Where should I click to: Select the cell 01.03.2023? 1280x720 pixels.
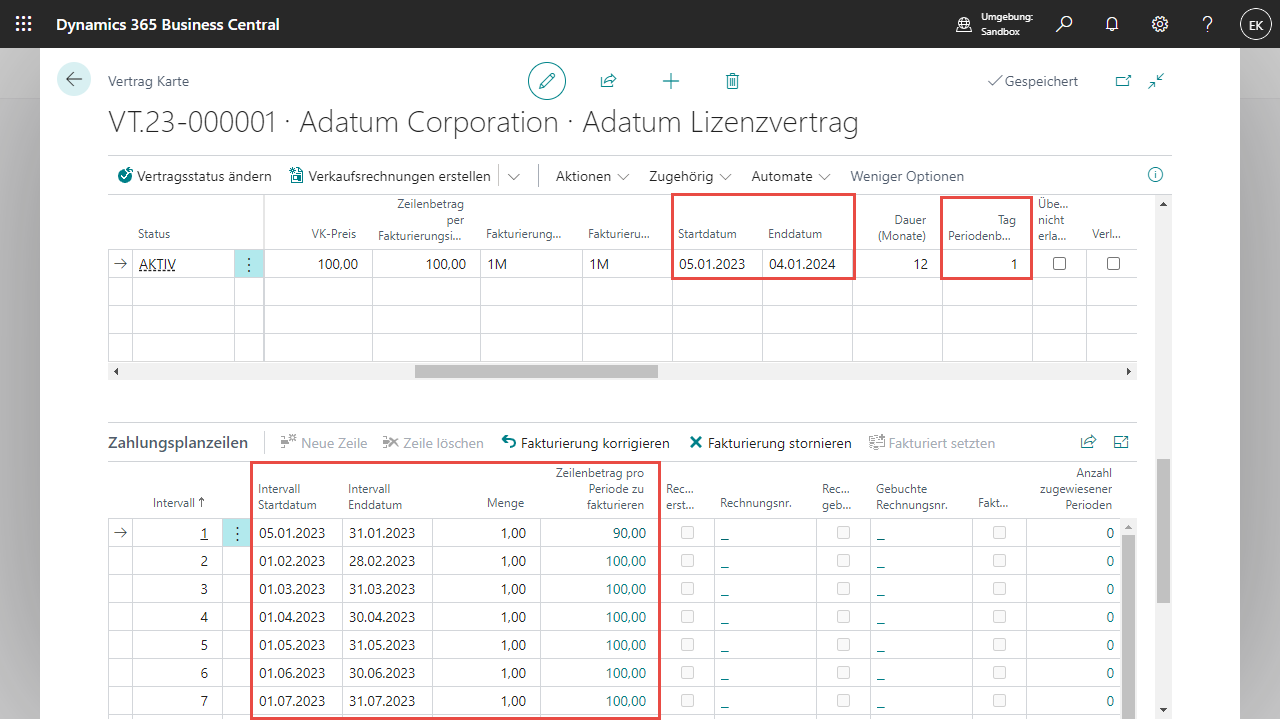click(296, 589)
